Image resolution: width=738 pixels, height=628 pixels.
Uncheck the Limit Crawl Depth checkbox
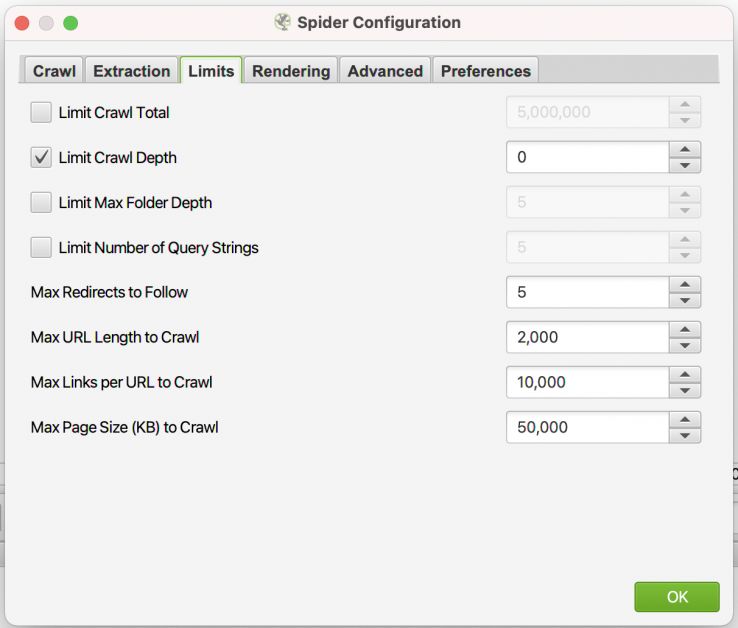point(41,157)
